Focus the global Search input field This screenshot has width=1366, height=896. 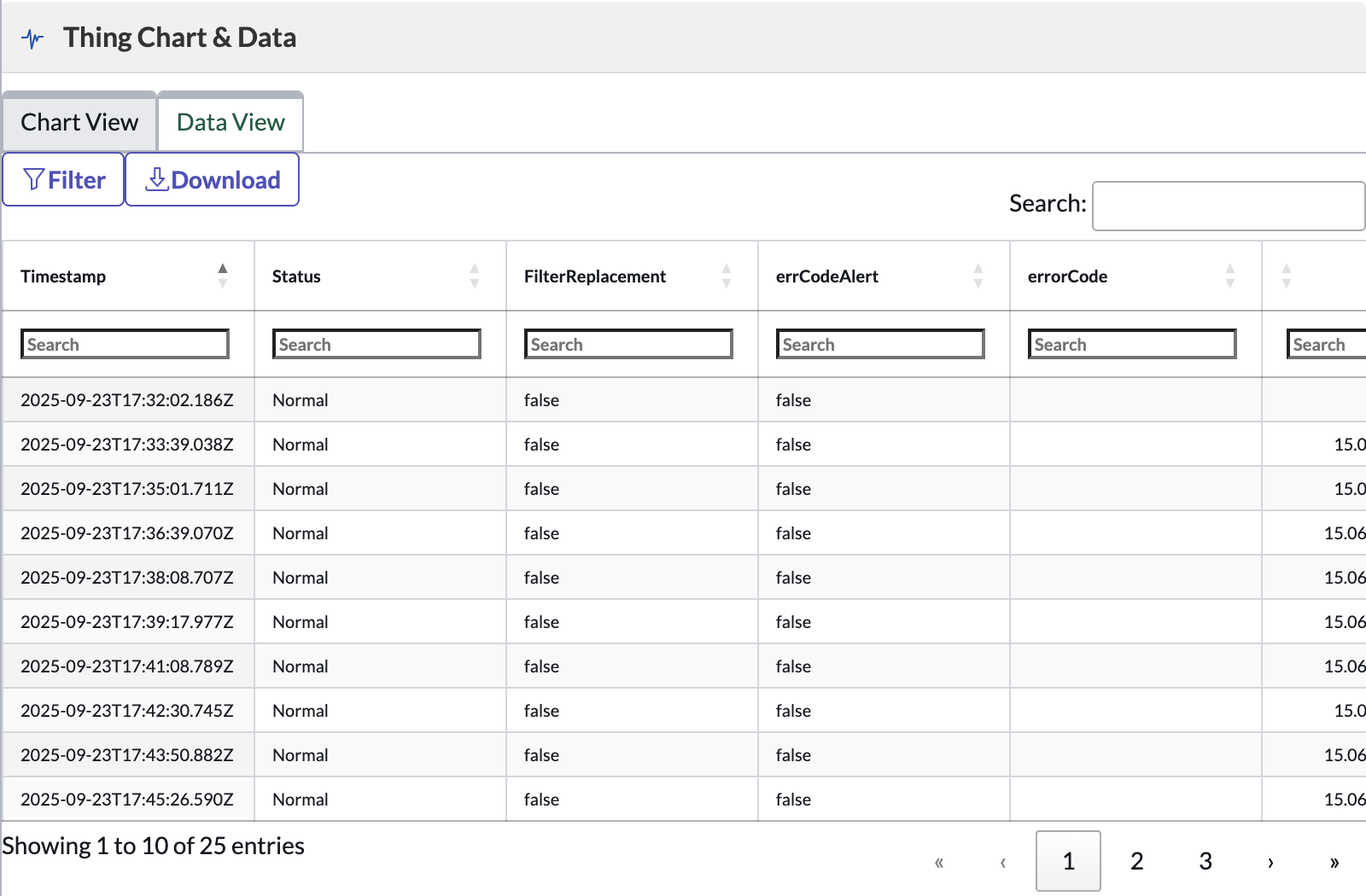coord(1229,206)
